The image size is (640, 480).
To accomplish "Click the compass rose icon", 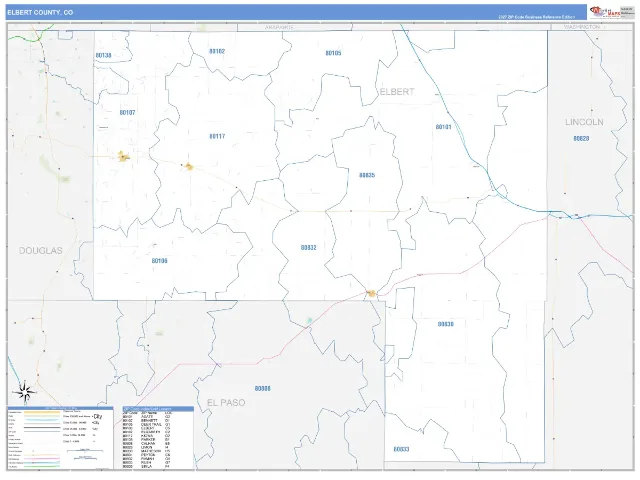I will [24, 392].
